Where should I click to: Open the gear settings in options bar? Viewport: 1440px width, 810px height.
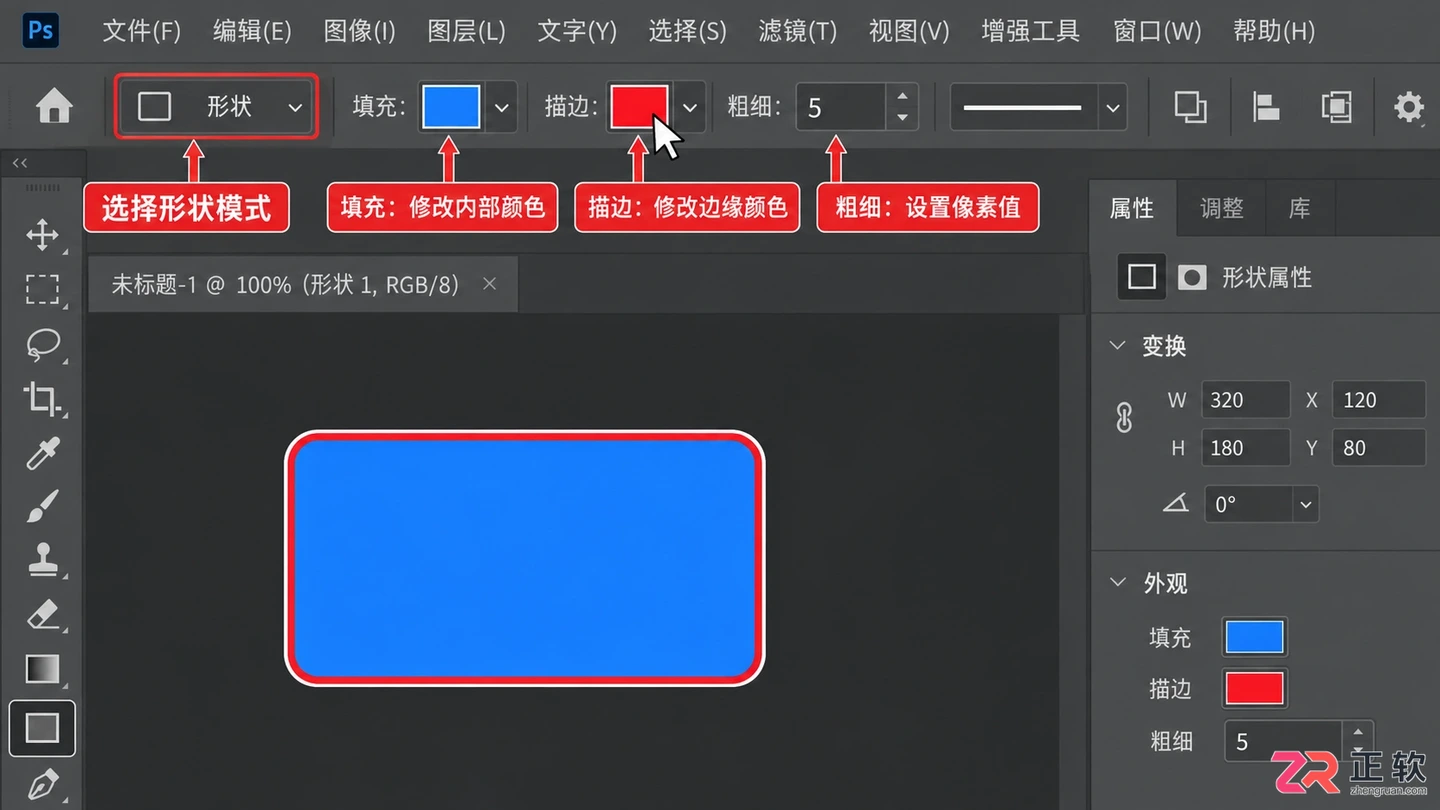pyautogui.click(x=1409, y=106)
